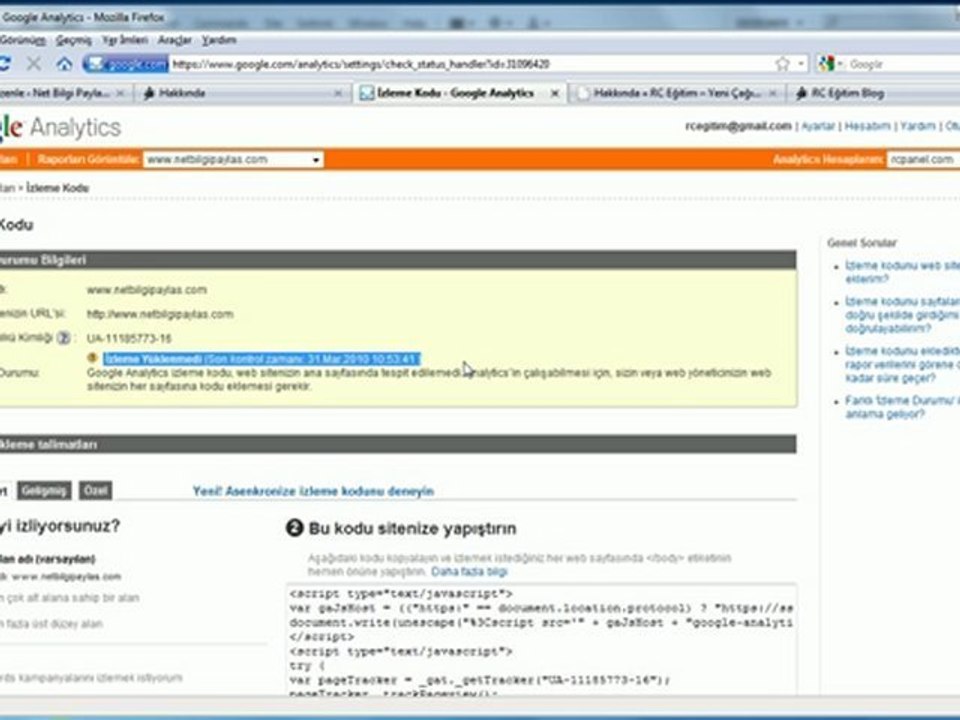960x720 pixels.
Task: Close the Net Bilgi Payla tab
Action: pyautogui.click(x=120, y=94)
